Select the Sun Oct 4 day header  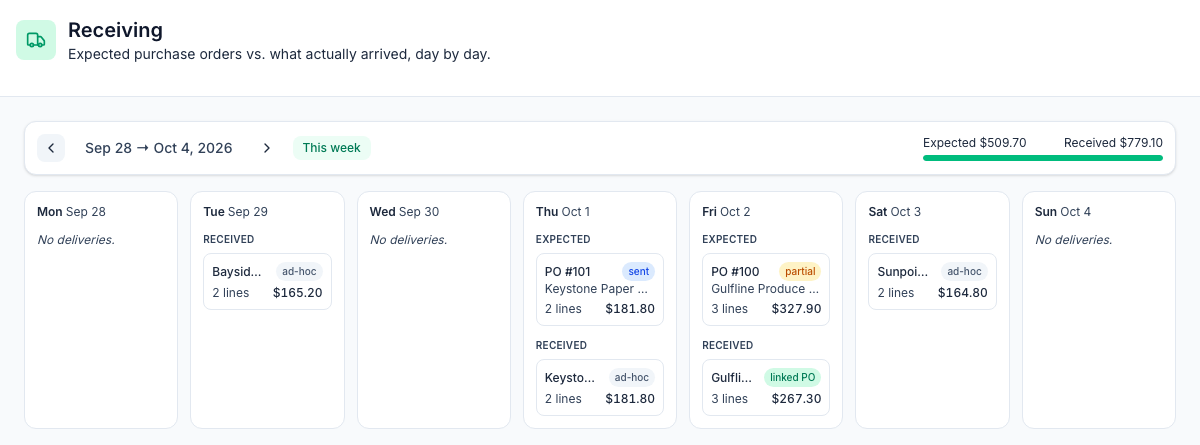coord(1063,212)
